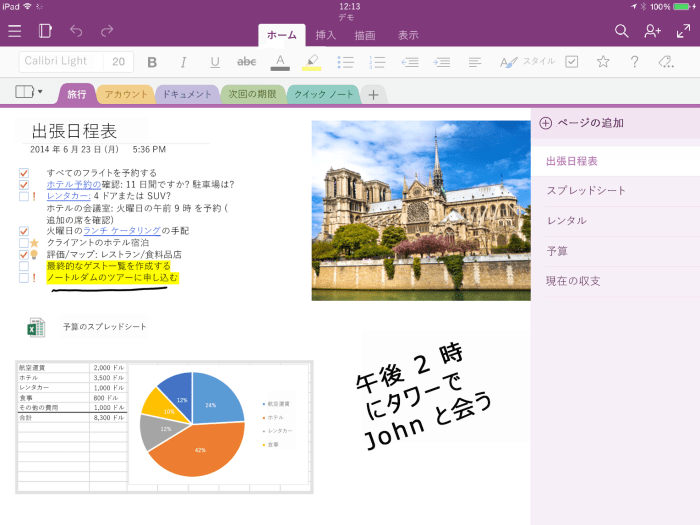
Task: Switch to the 挿入 ribbon tab
Action: 325,35
